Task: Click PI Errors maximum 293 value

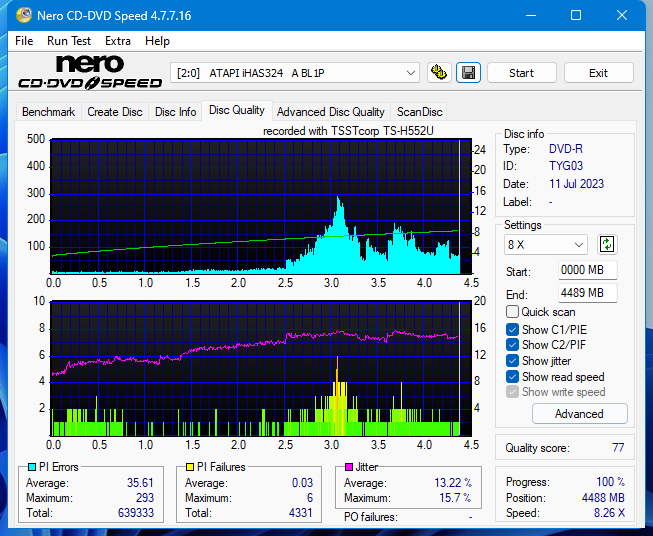Action: 145,498
